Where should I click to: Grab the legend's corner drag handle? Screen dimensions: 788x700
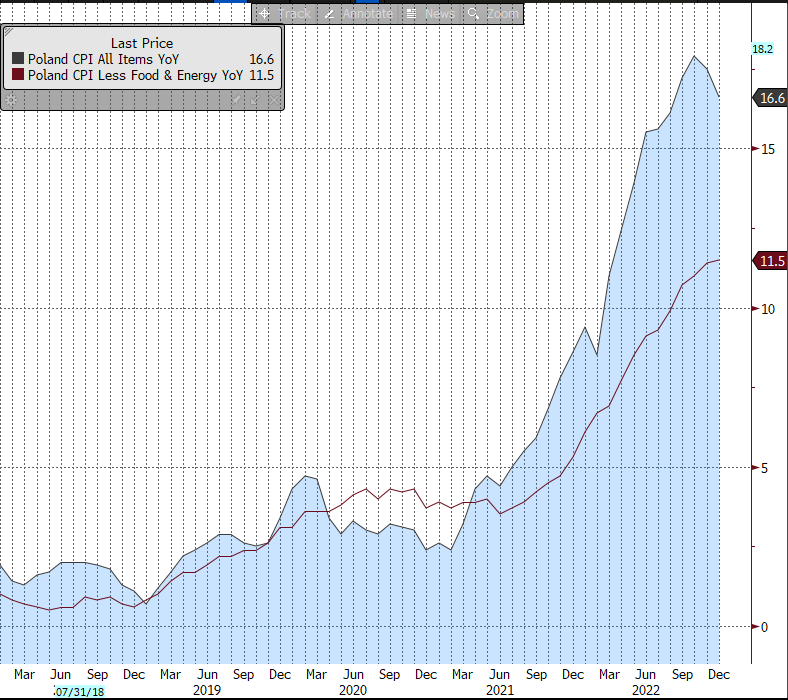coord(9,32)
